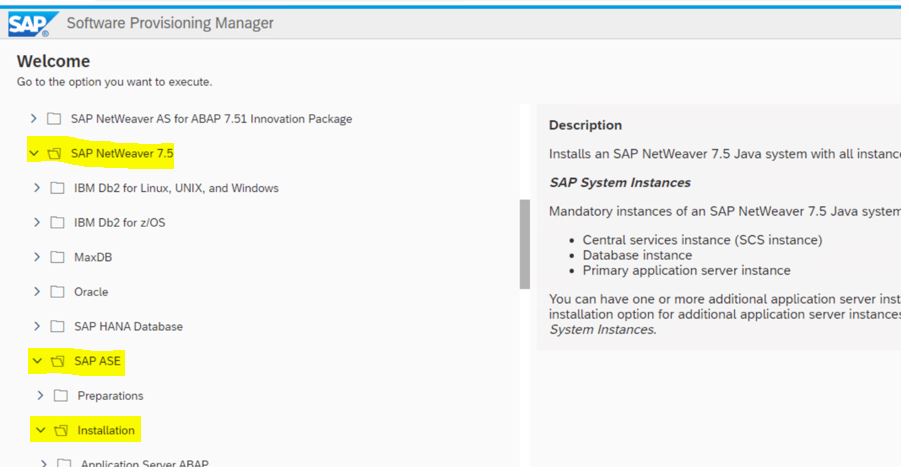This screenshot has height=475, width=909.
Task: Expand the Oracle node
Action: click(x=37, y=292)
